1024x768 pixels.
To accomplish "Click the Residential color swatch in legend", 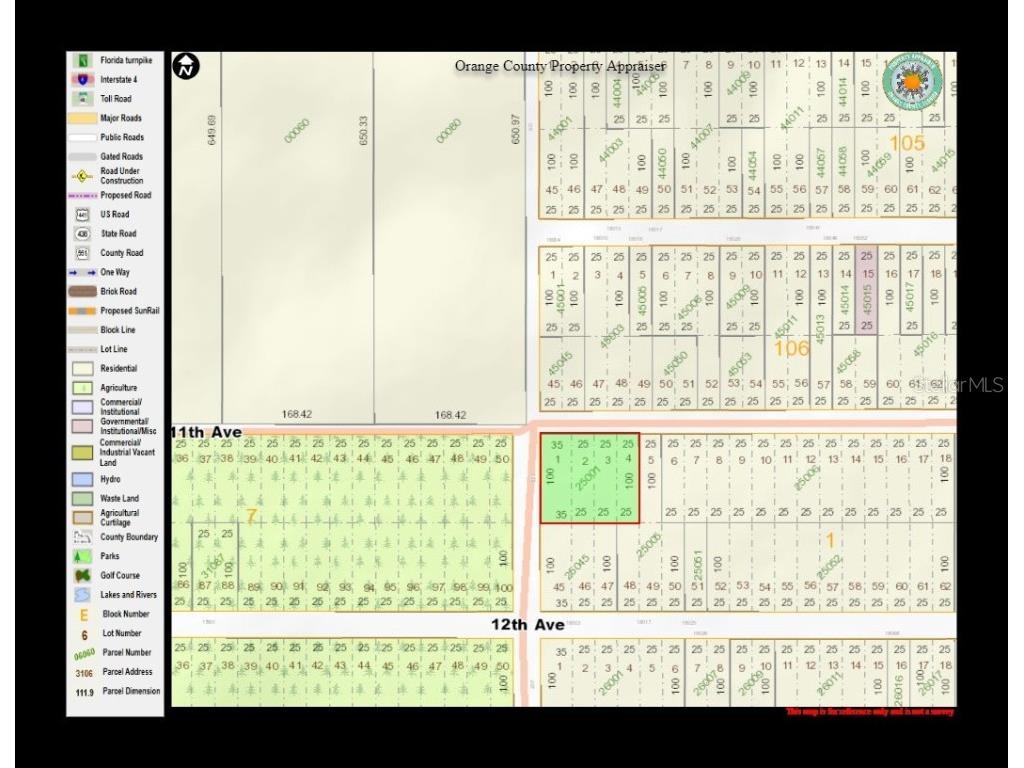I will pos(84,368).
